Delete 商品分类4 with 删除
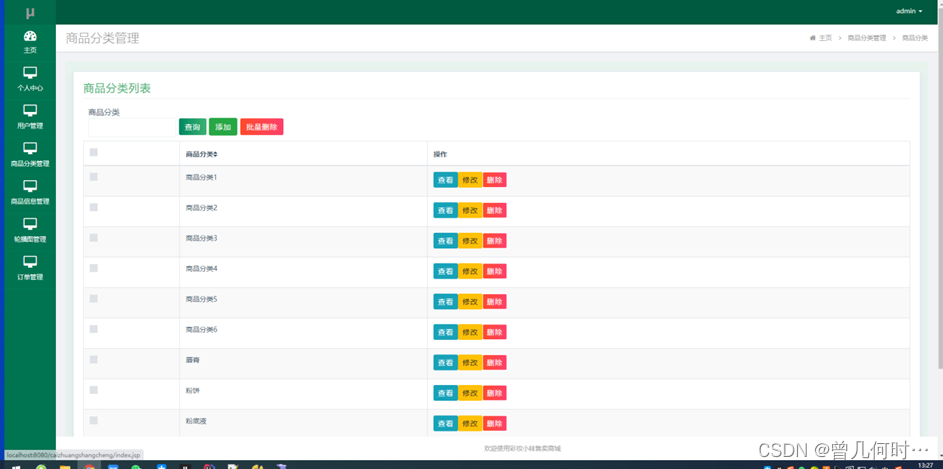The height and width of the screenshot is (469, 943). pyautogui.click(x=494, y=271)
